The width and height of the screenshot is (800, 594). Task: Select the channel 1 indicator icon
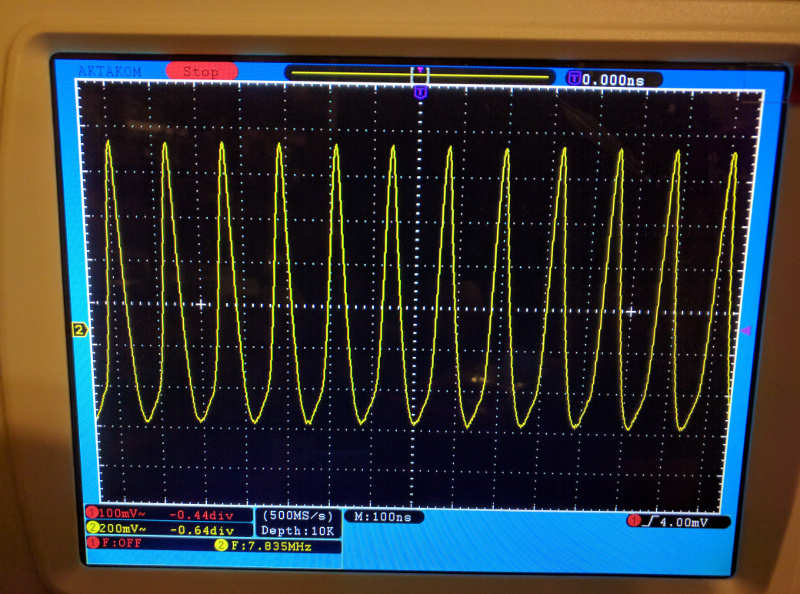coord(90,512)
